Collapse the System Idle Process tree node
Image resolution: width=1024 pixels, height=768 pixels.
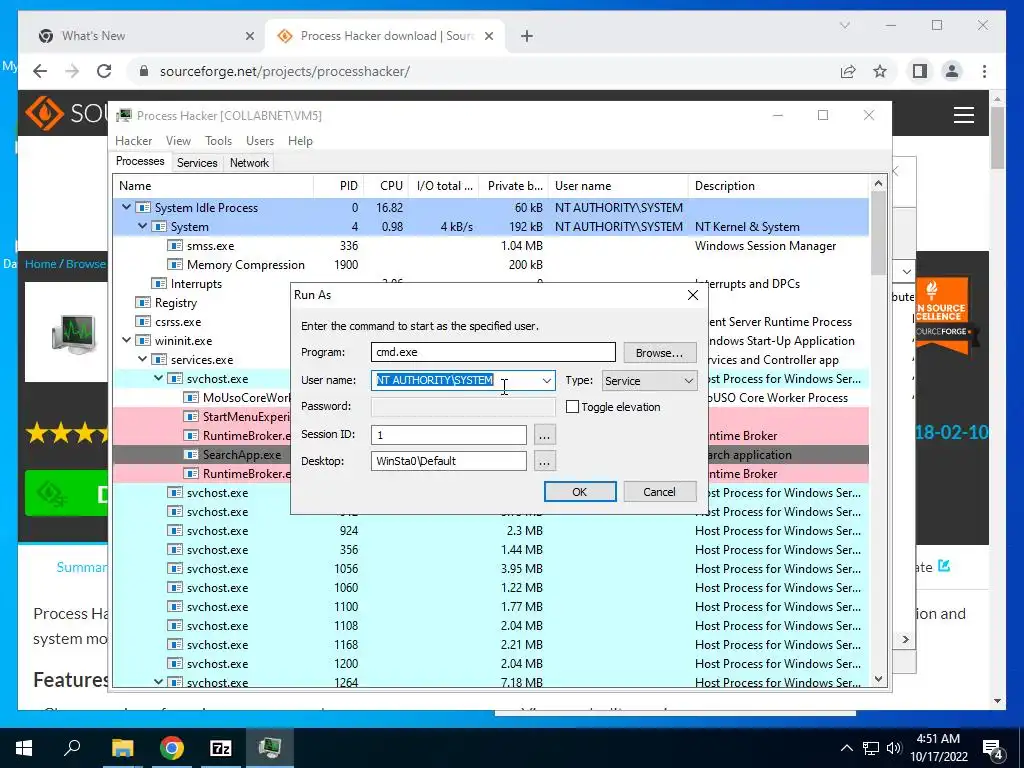click(126, 207)
